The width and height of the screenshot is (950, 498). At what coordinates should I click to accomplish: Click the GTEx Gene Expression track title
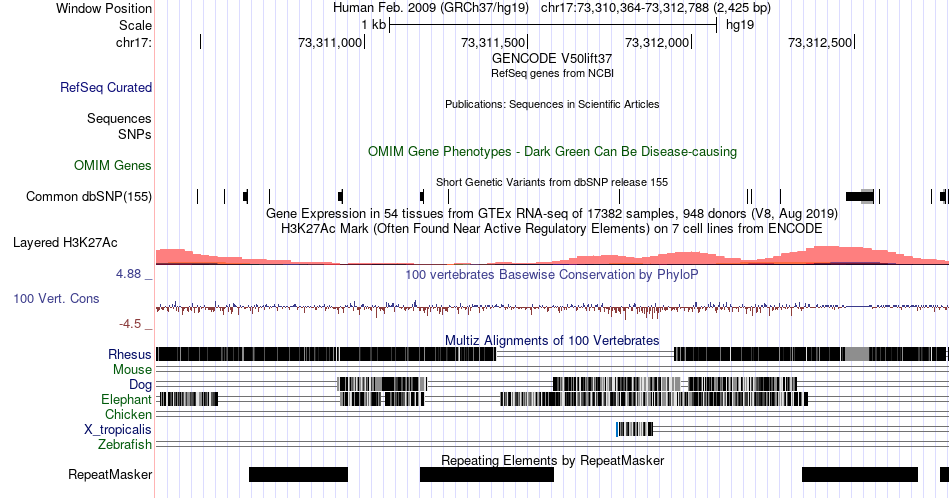pos(552,213)
